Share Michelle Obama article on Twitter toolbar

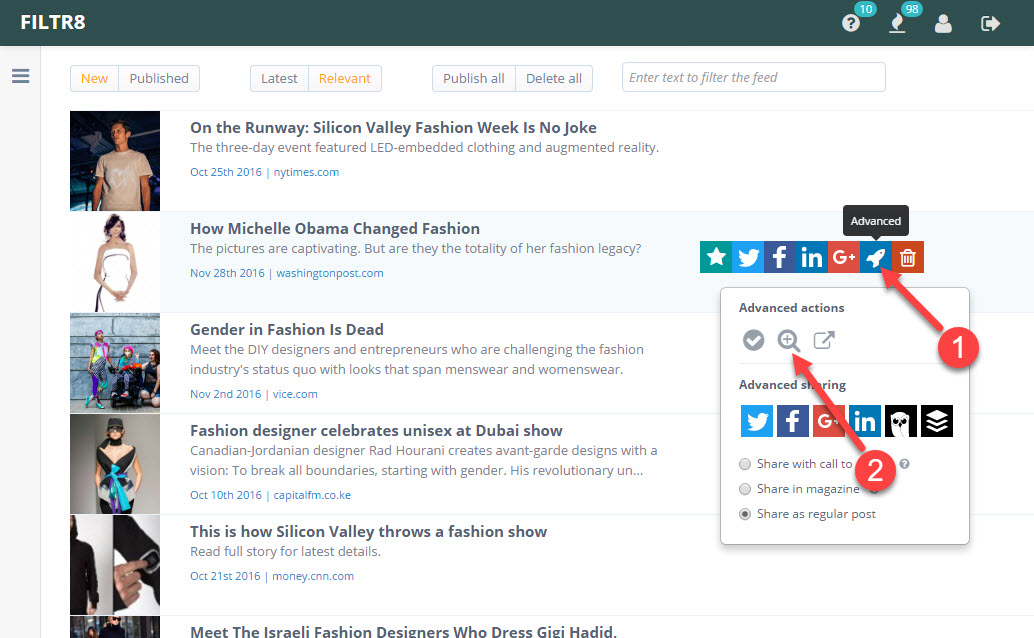point(748,257)
